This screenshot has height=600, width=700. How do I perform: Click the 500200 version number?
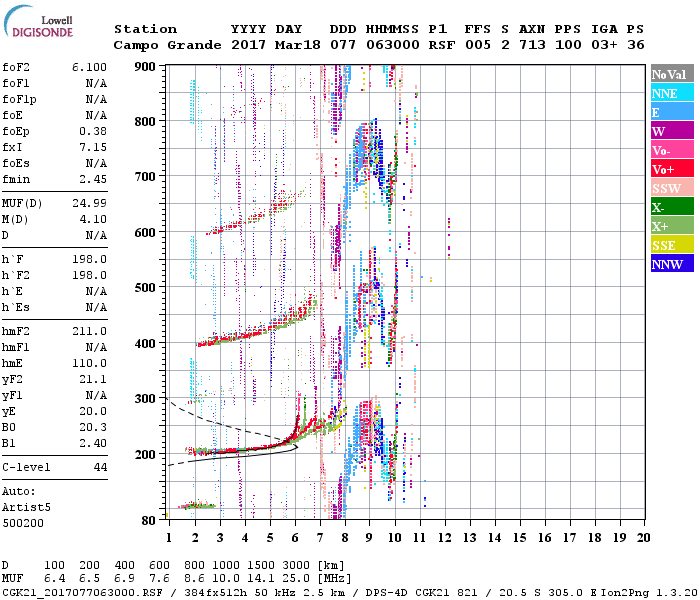point(23,523)
